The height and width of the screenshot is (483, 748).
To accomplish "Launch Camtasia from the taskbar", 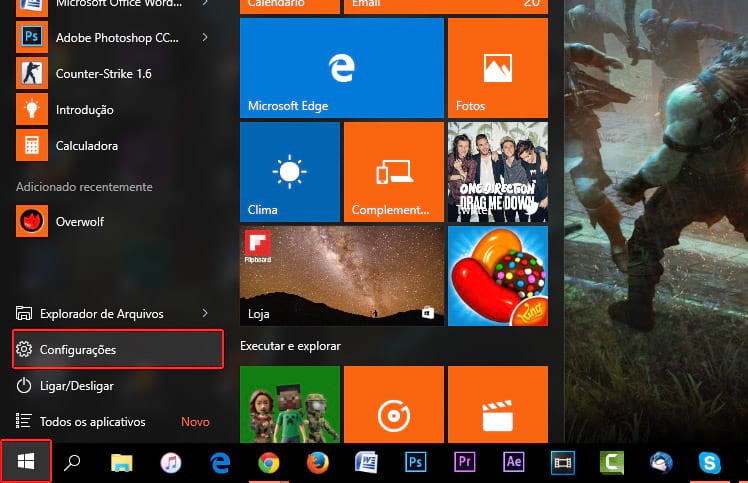I will pyautogui.click(x=612, y=462).
